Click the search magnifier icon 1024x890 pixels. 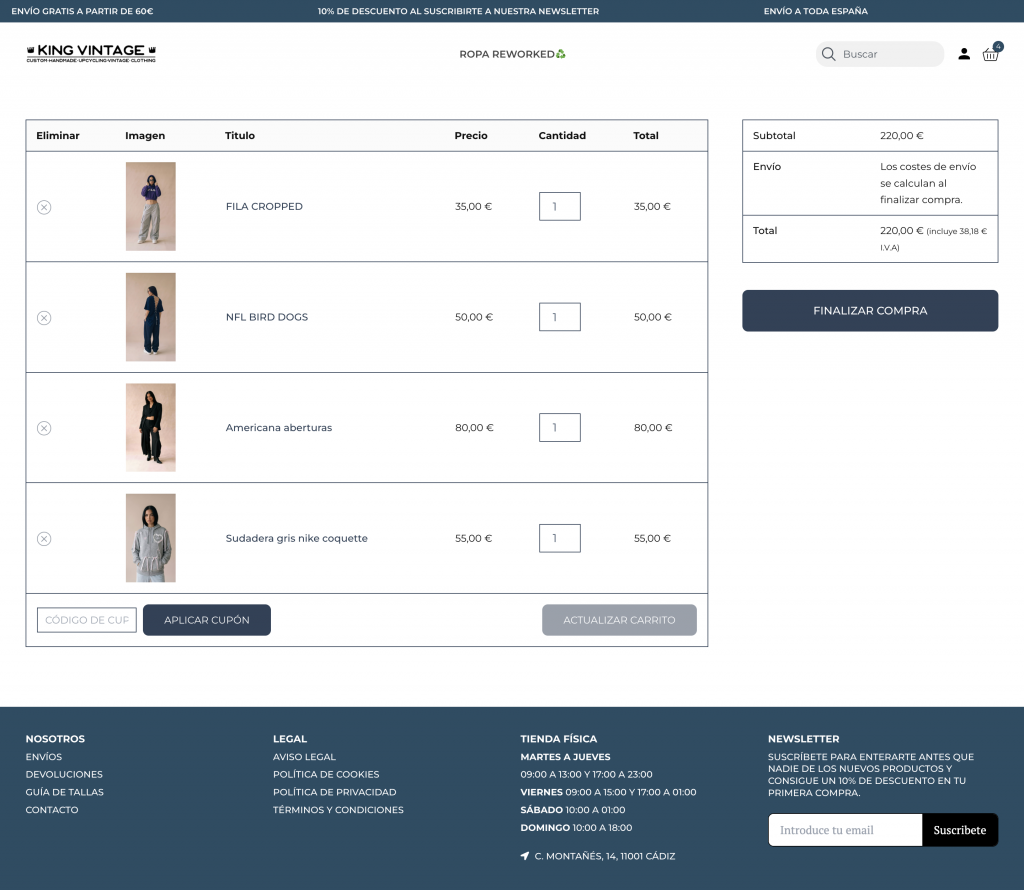[x=829, y=54]
